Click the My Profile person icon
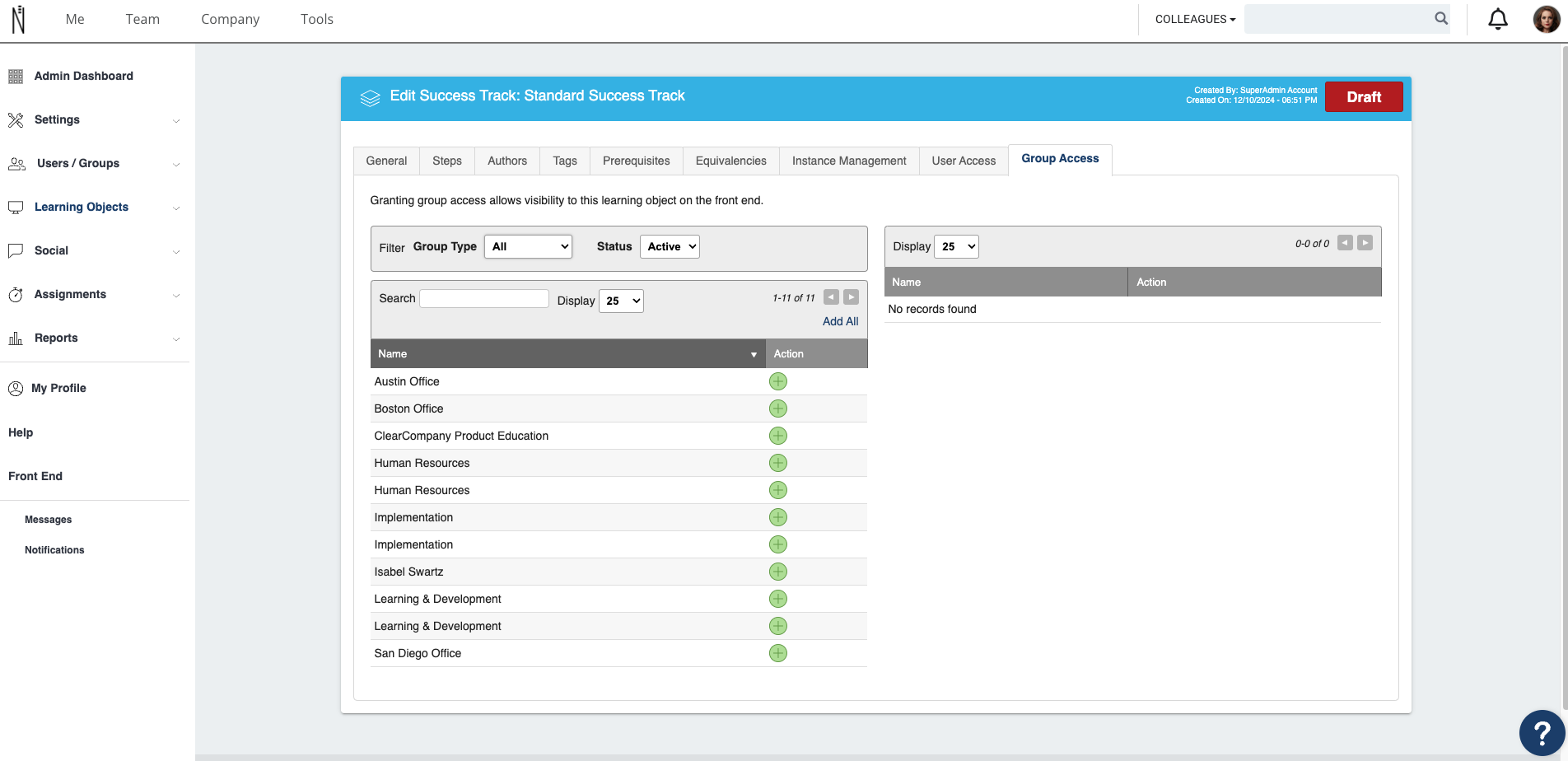The height and width of the screenshot is (761, 1568). point(16,389)
